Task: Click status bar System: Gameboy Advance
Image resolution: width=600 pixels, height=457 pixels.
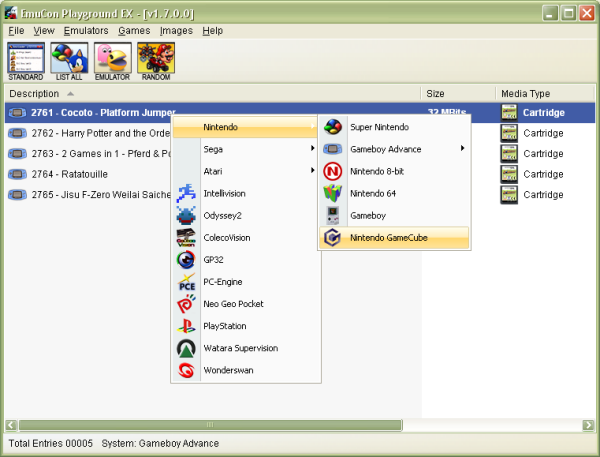Action: click(160, 443)
